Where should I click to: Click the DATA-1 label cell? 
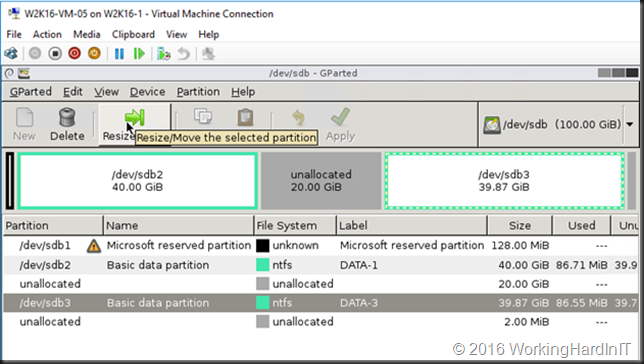(x=359, y=265)
